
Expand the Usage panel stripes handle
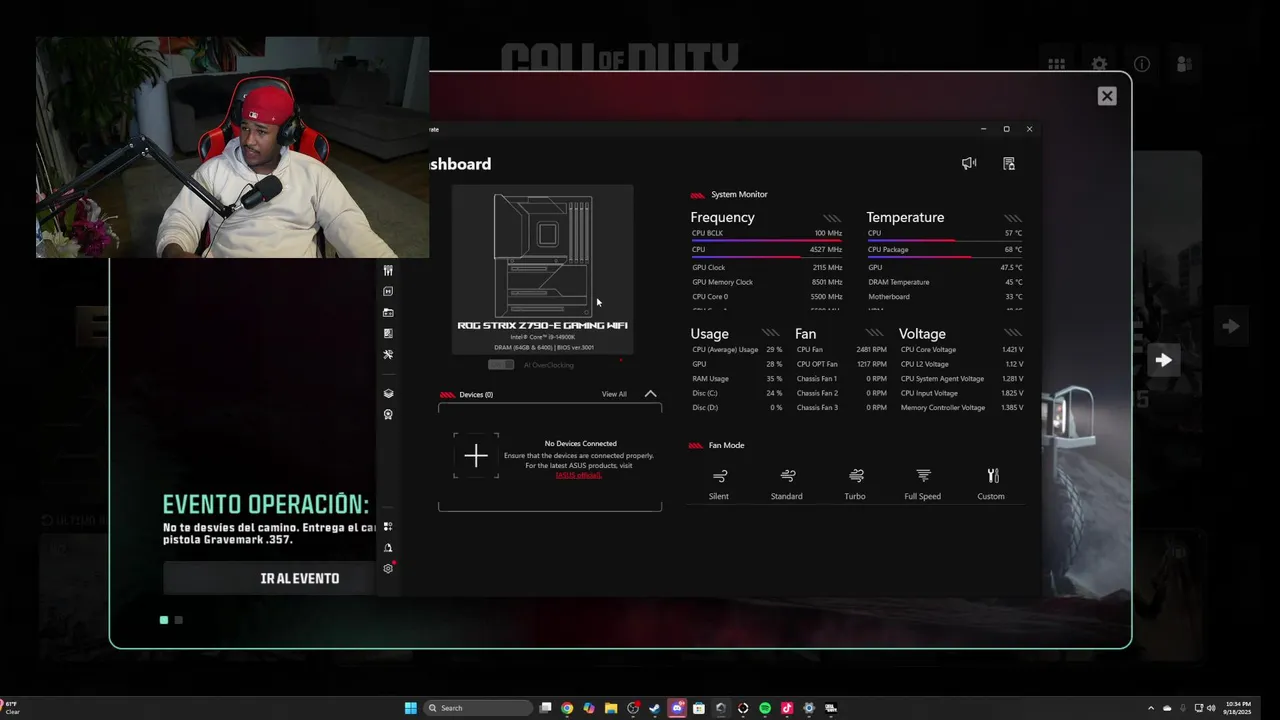tap(770, 333)
